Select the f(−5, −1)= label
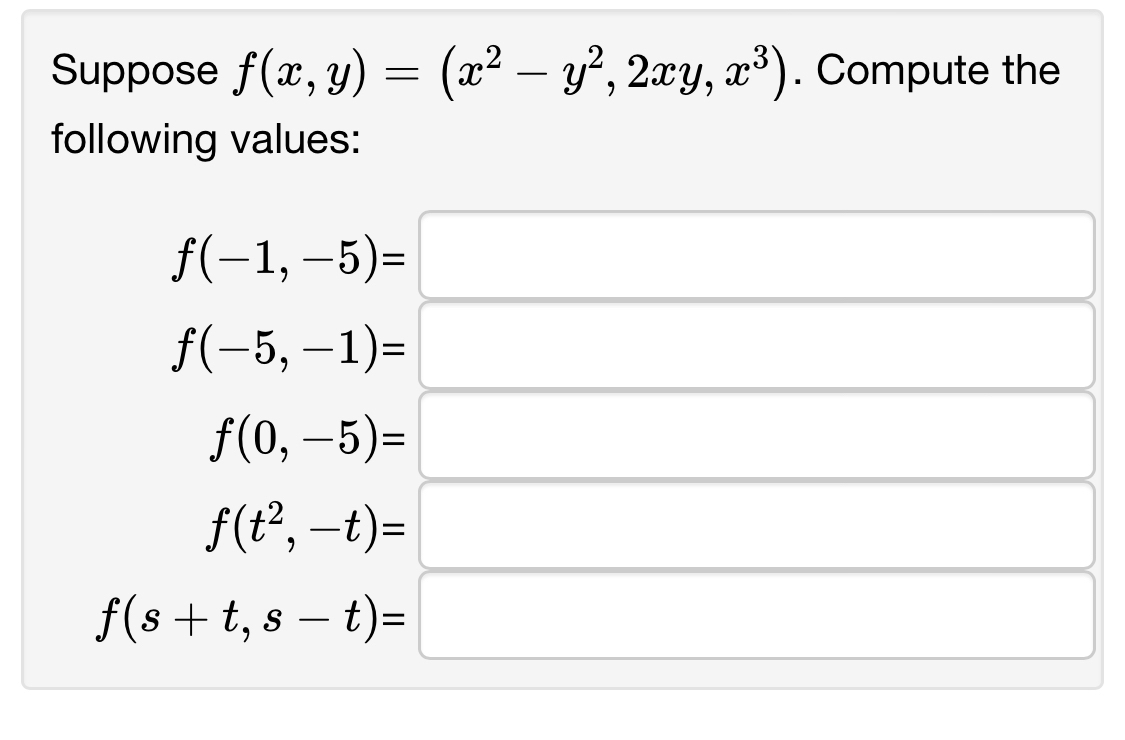Viewport: 1125px width, 740px height. tap(290, 348)
